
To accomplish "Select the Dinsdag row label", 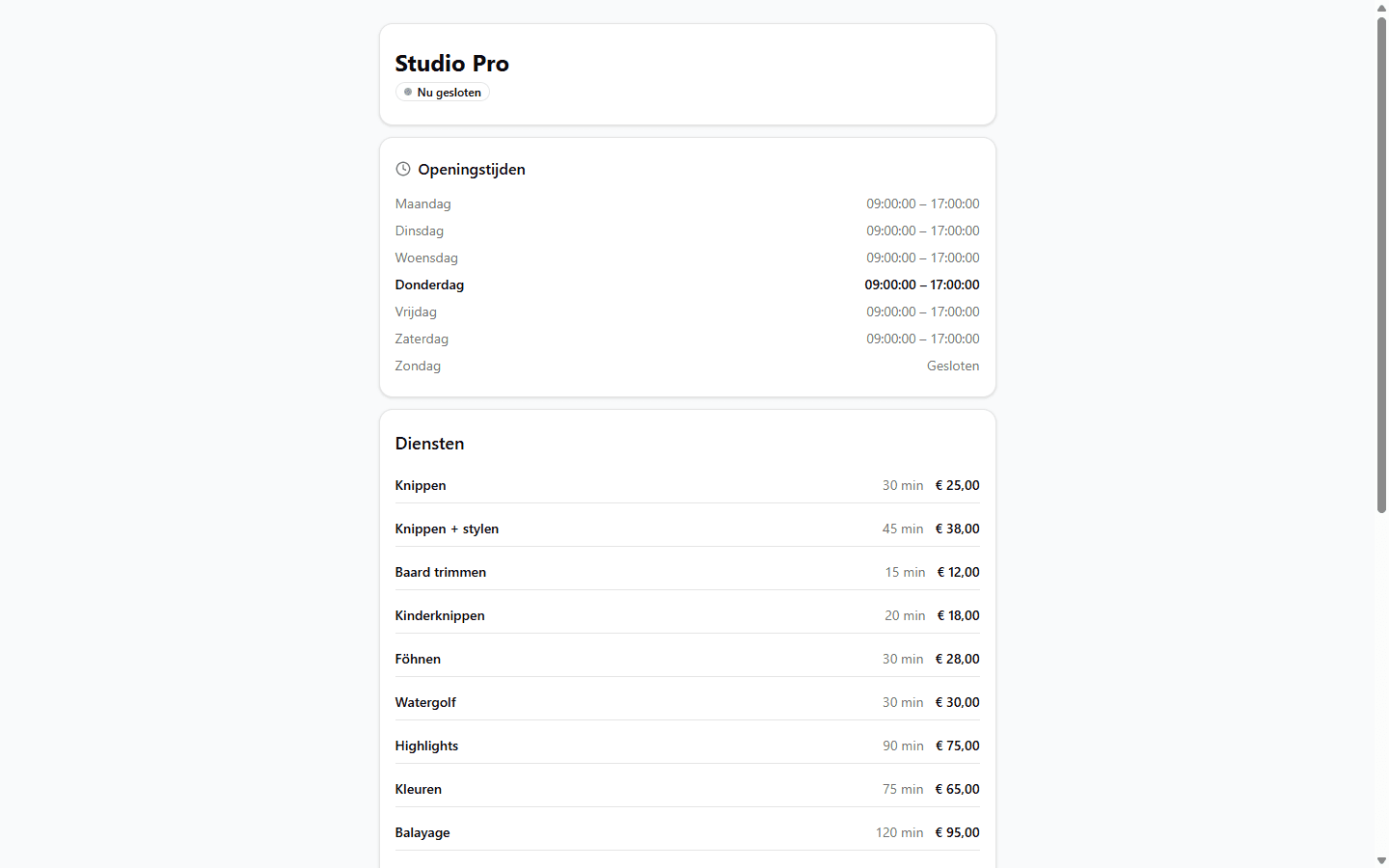I will click(x=420, y=231).
